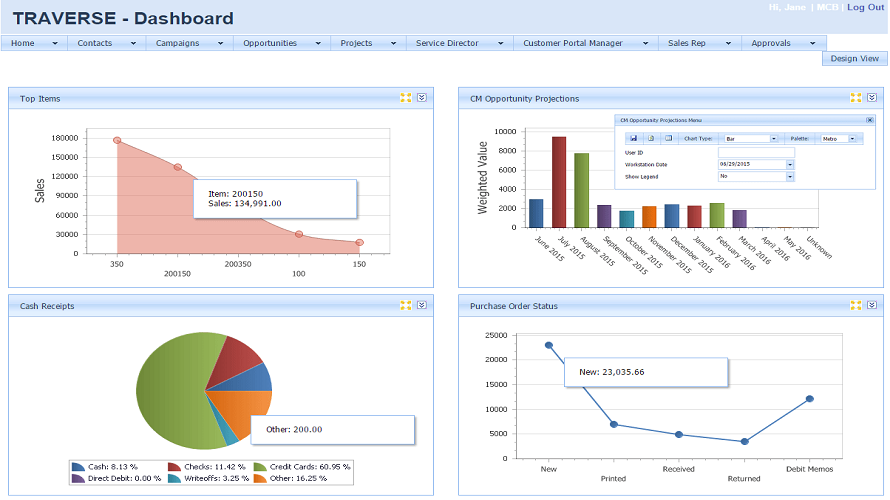Viewport: 890px width, 500px height.
Task: Open the Palette dropdown
Action: [x=853, y=139]
